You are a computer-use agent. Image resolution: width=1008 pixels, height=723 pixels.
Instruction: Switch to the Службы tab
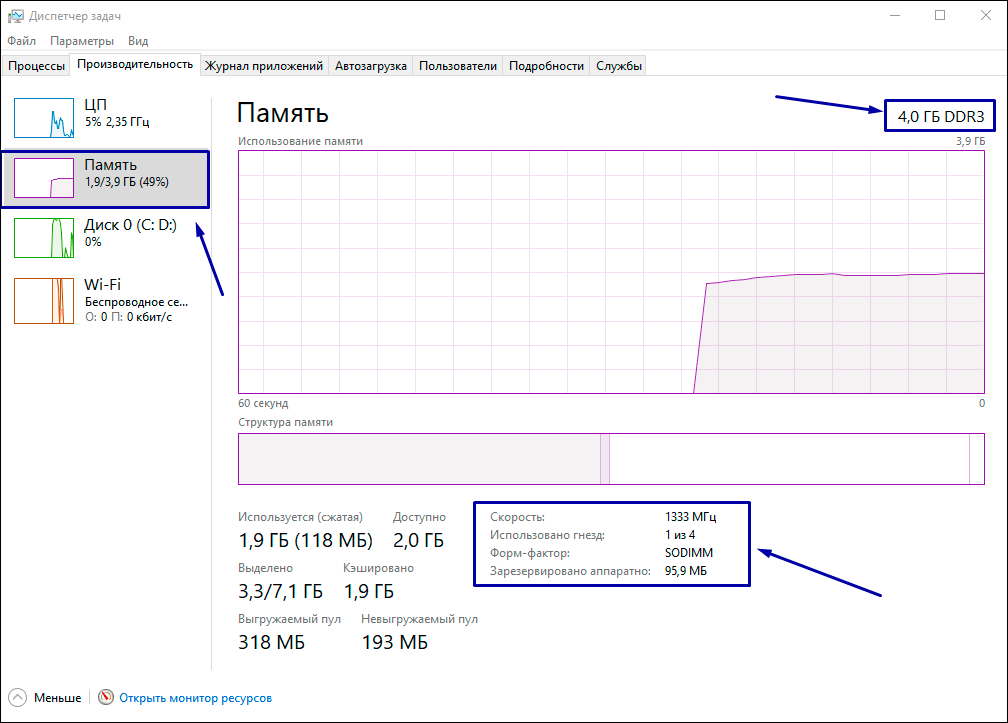pos(619,66)
